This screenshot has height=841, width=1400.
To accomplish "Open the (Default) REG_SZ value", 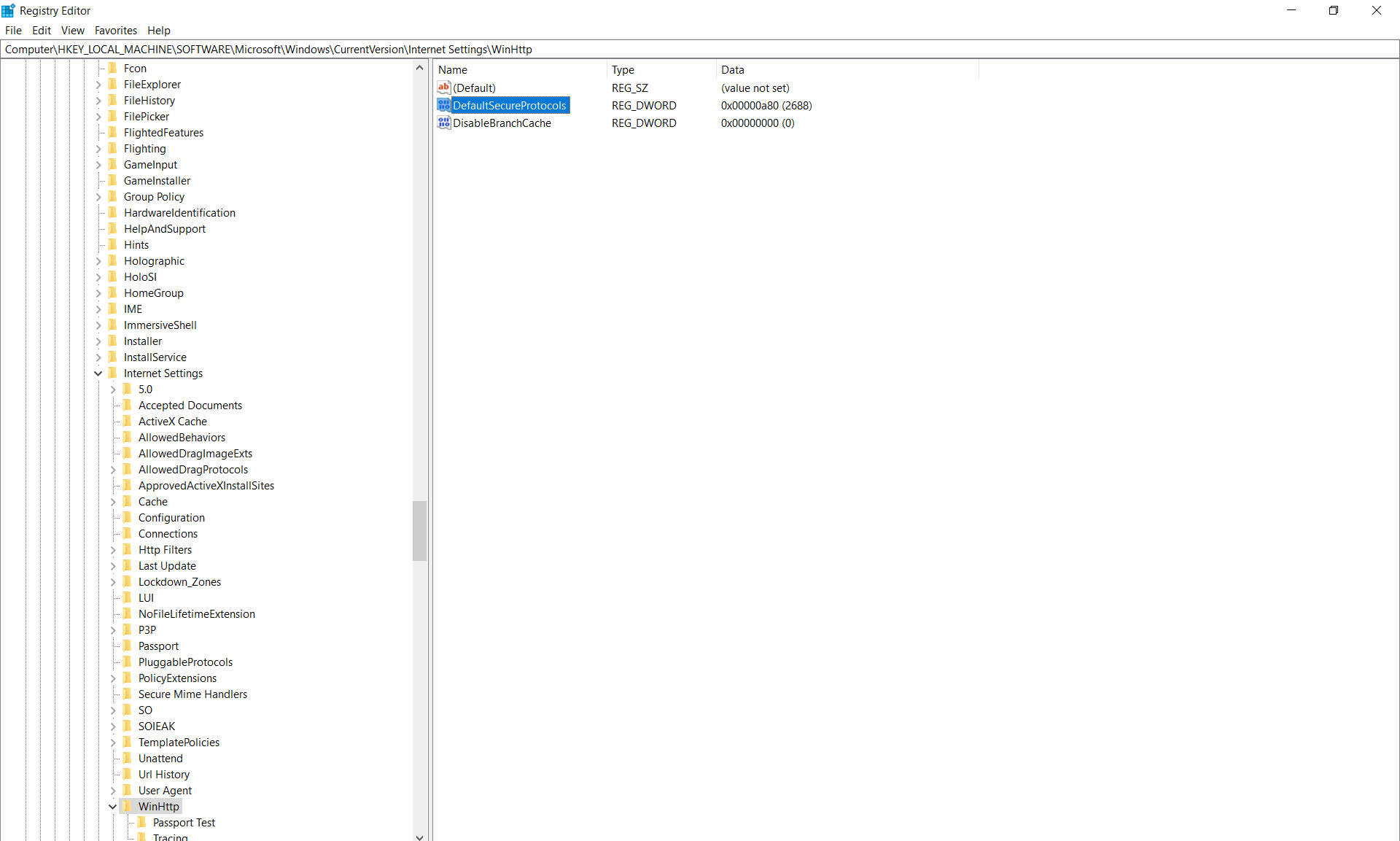I will [475, 88].
